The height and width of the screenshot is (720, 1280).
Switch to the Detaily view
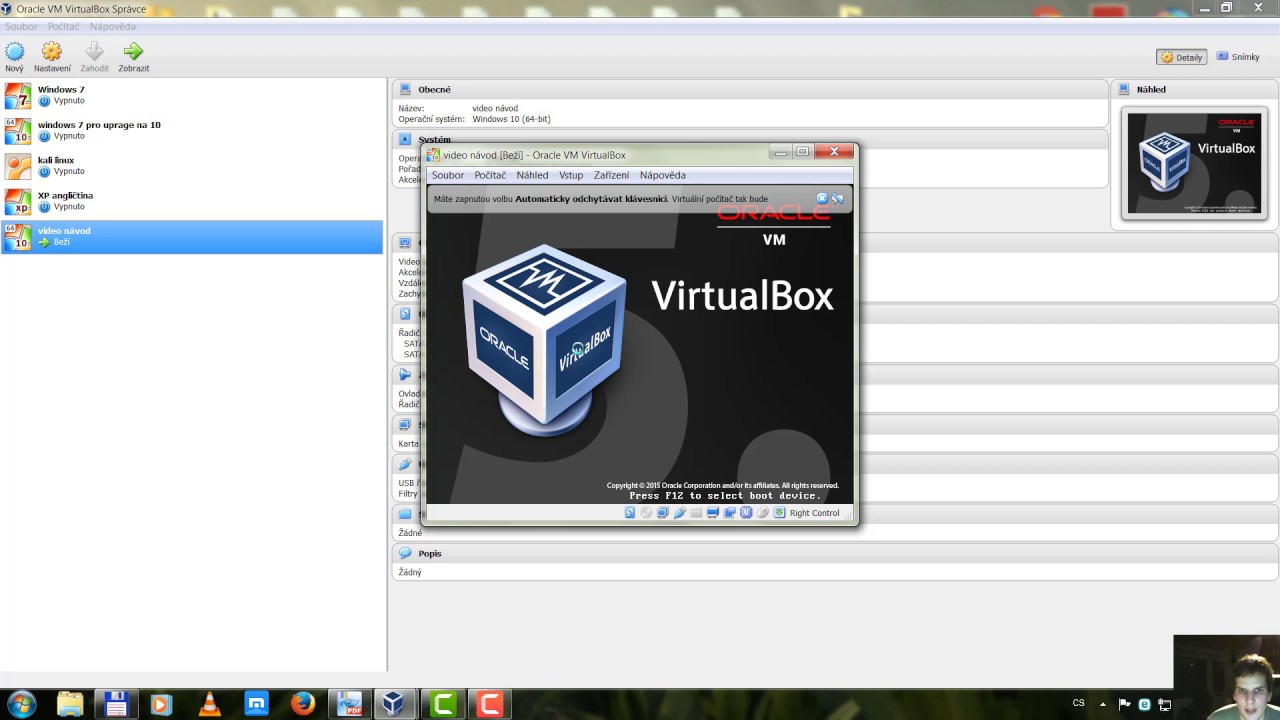point(1181,57)
